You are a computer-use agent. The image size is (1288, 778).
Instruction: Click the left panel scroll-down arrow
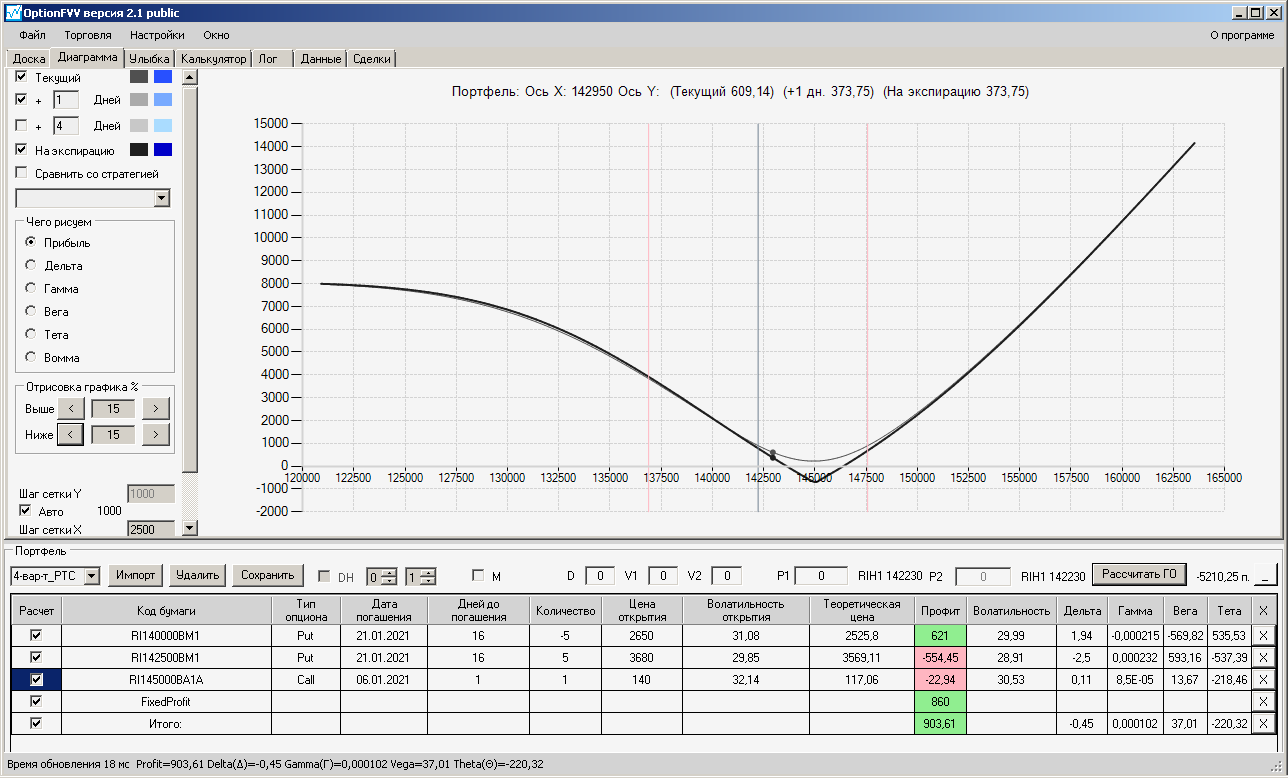(190, 528)
